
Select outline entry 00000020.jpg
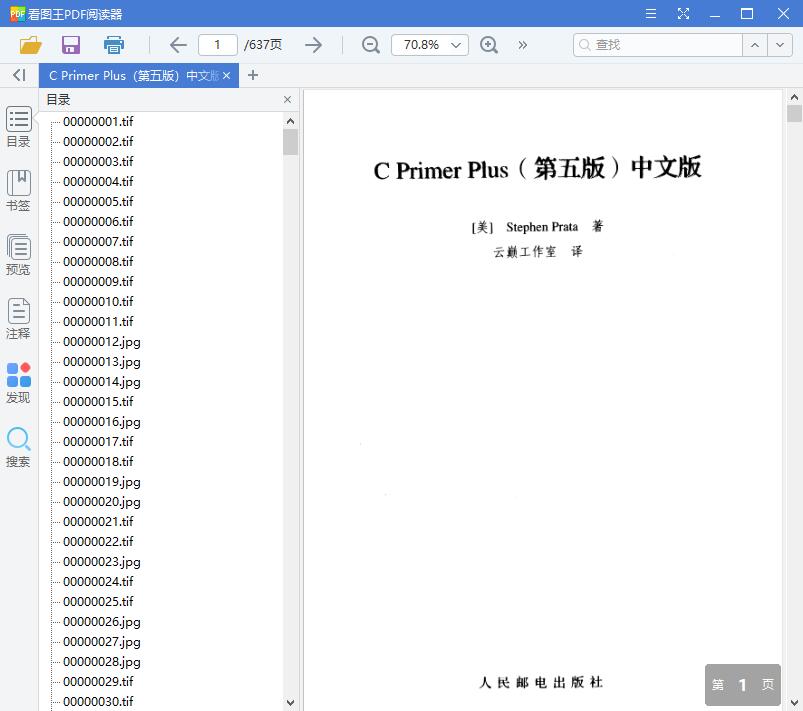[102, 501]
